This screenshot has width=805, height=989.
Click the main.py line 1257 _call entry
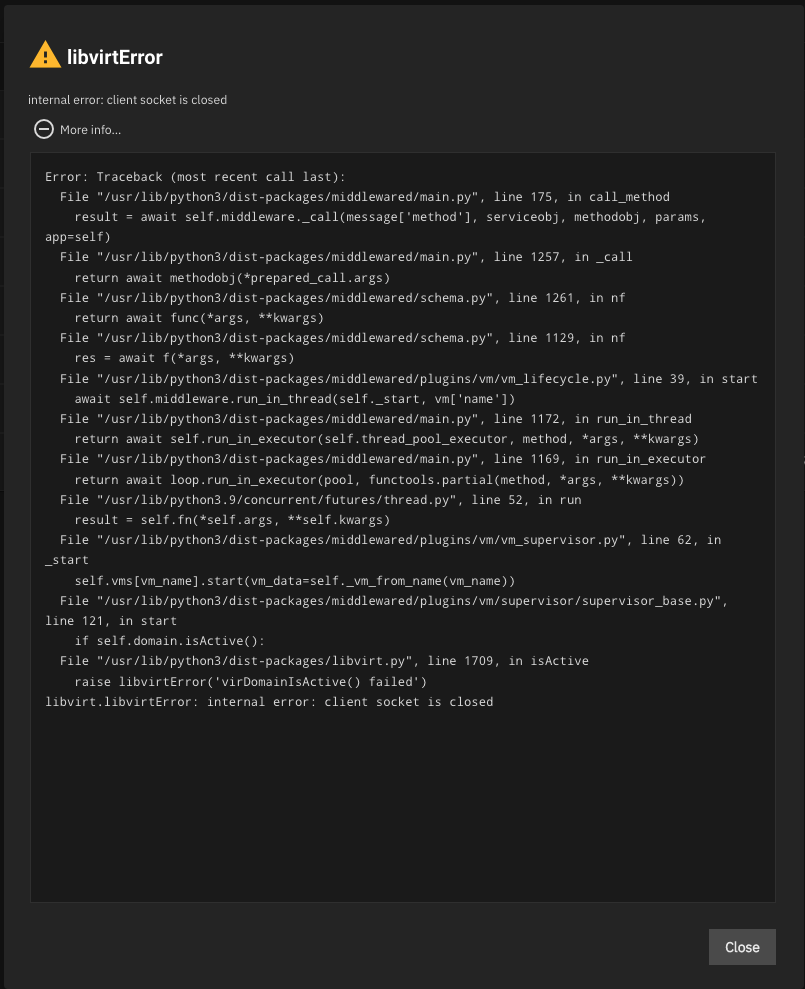pos(346,257)
